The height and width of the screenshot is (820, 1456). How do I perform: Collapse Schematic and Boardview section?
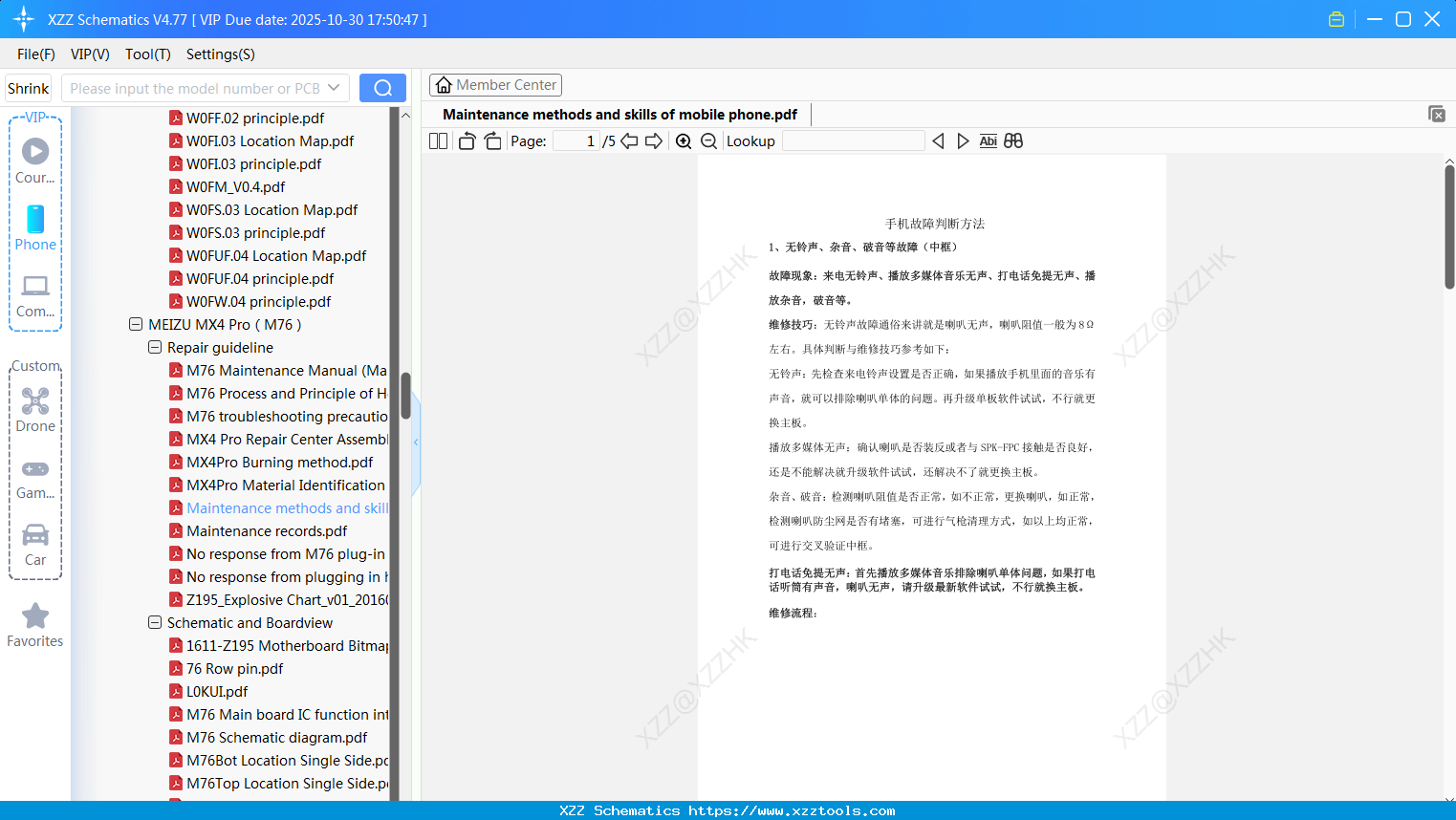tap(155, 622)
